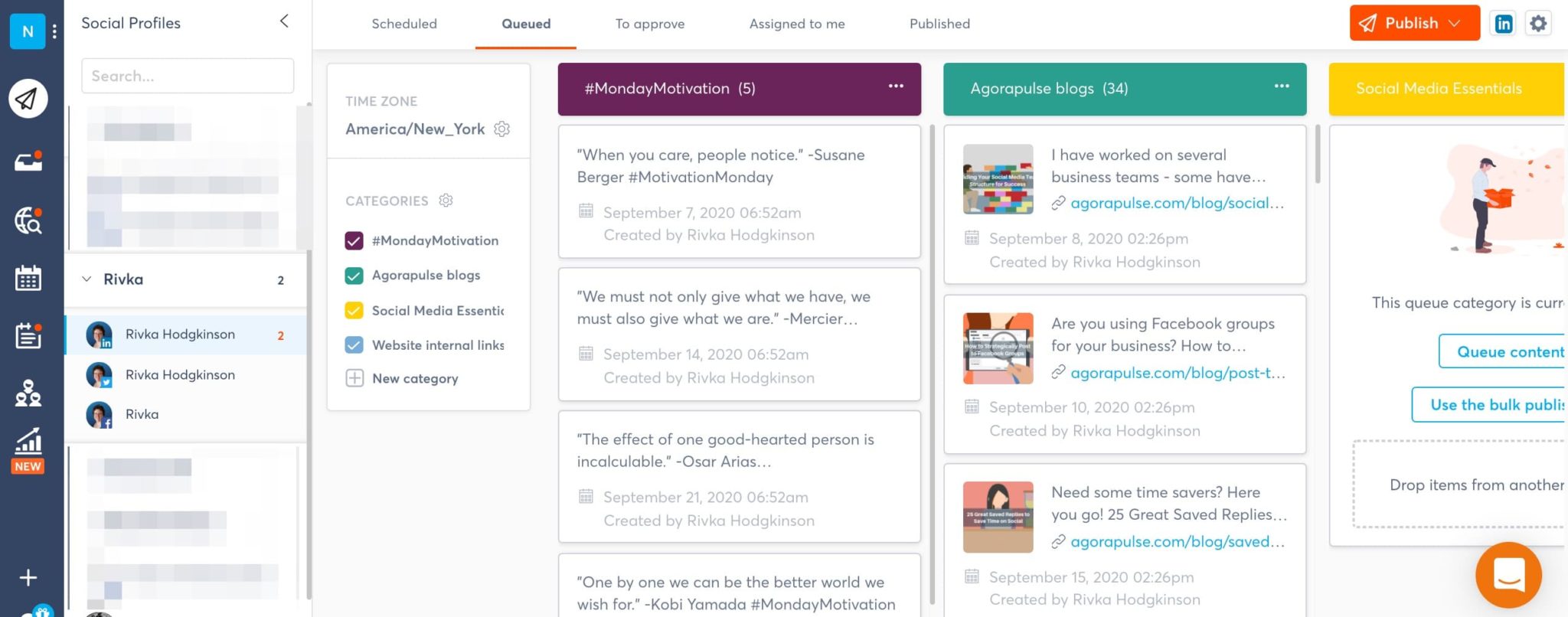Viewport: 1568px width, 617px height.
Task: Uncheck the Agorapulse blogs category checkbox
Action: pos(354,276)
